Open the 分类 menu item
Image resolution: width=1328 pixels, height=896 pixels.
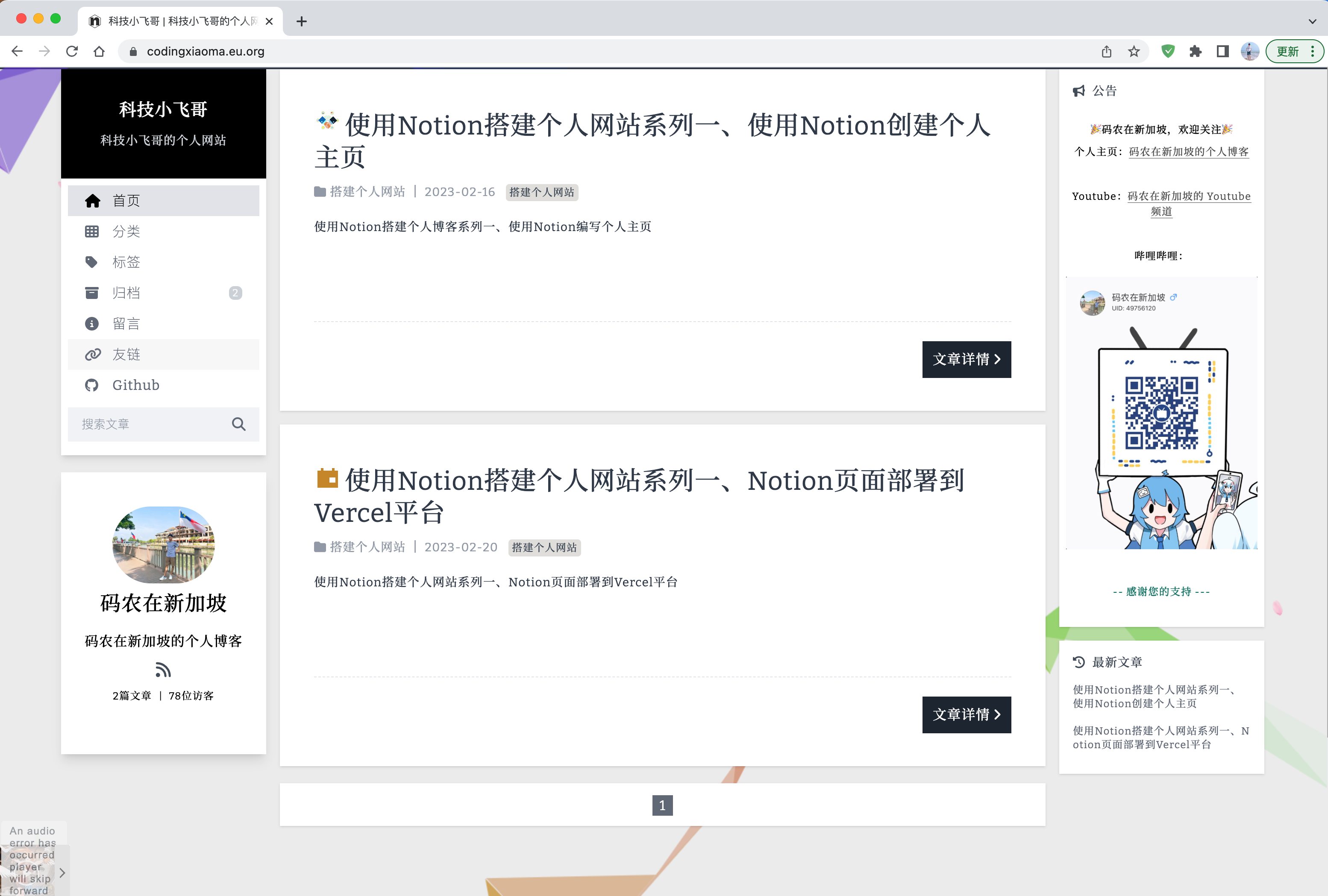(x=126, y=231)
